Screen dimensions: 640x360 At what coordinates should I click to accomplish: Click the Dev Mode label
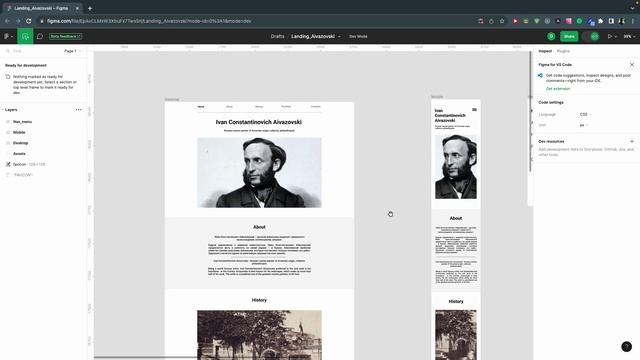358,36
